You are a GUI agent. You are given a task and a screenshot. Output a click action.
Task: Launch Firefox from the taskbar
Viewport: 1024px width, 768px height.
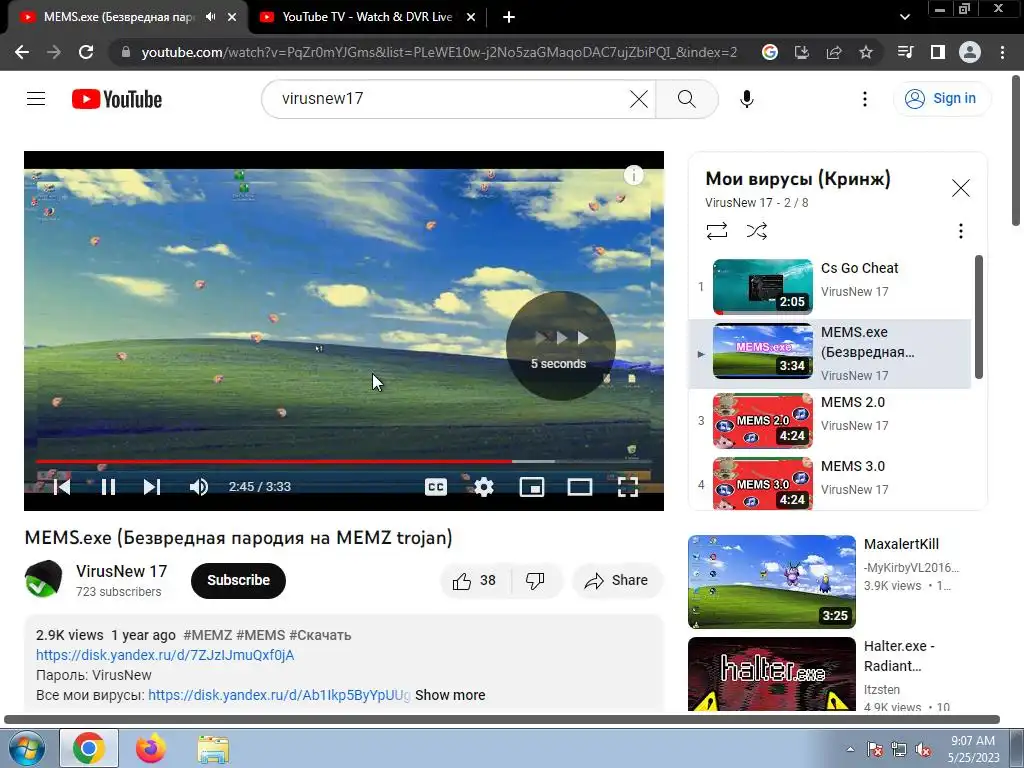151,749
